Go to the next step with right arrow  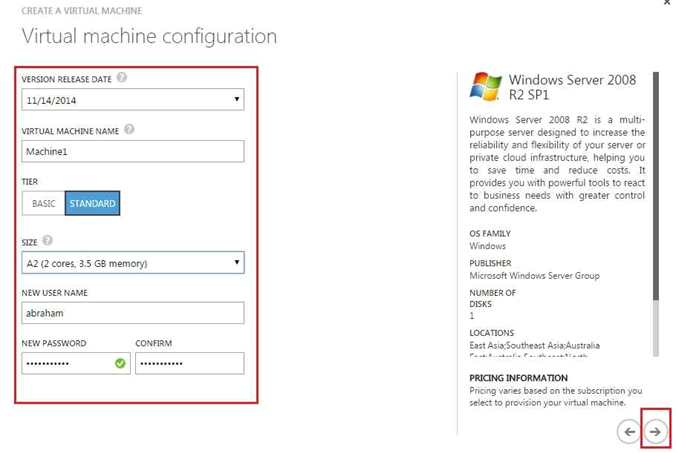pos(655,431)
